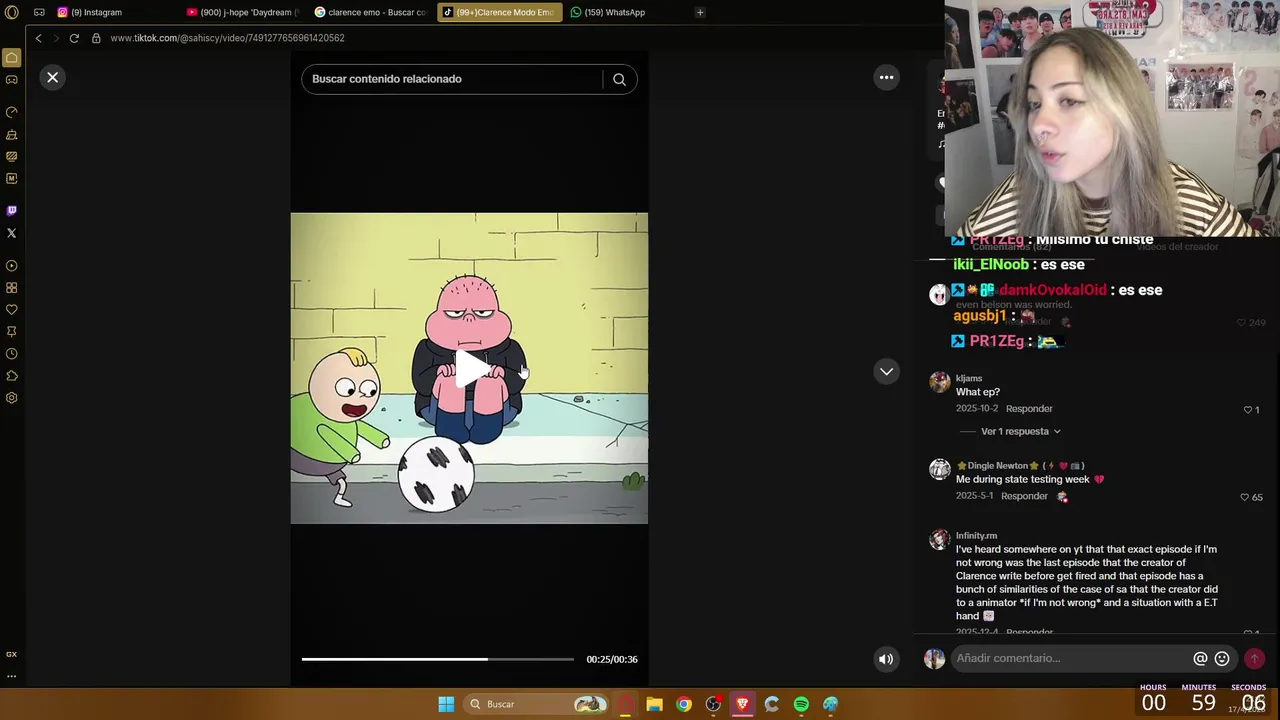Open OBS Studio from taskbar
1280x720 pixels.
tap(713, 704)
